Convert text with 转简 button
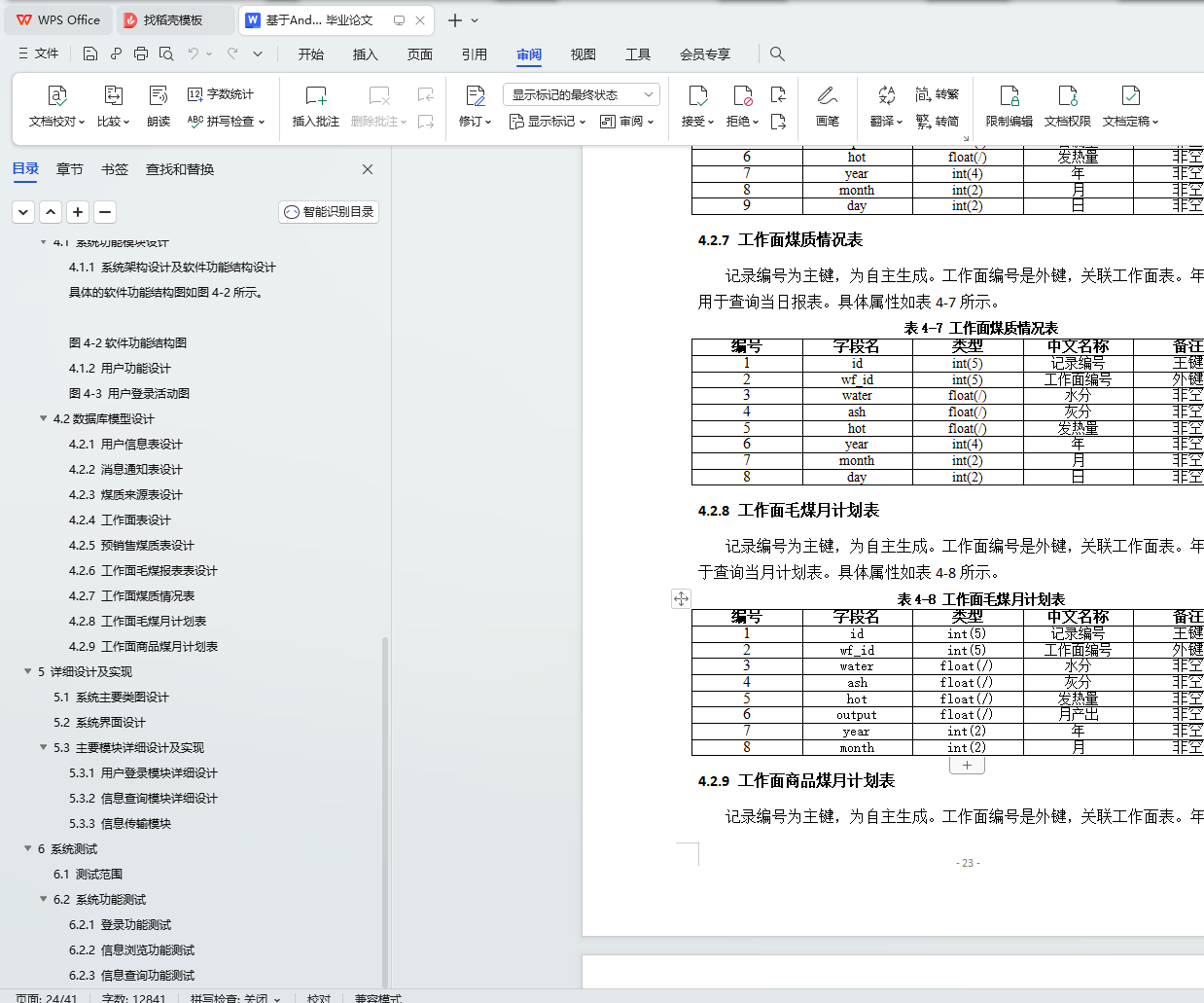Screen dimensions: 1204x1003 (938, 122)
